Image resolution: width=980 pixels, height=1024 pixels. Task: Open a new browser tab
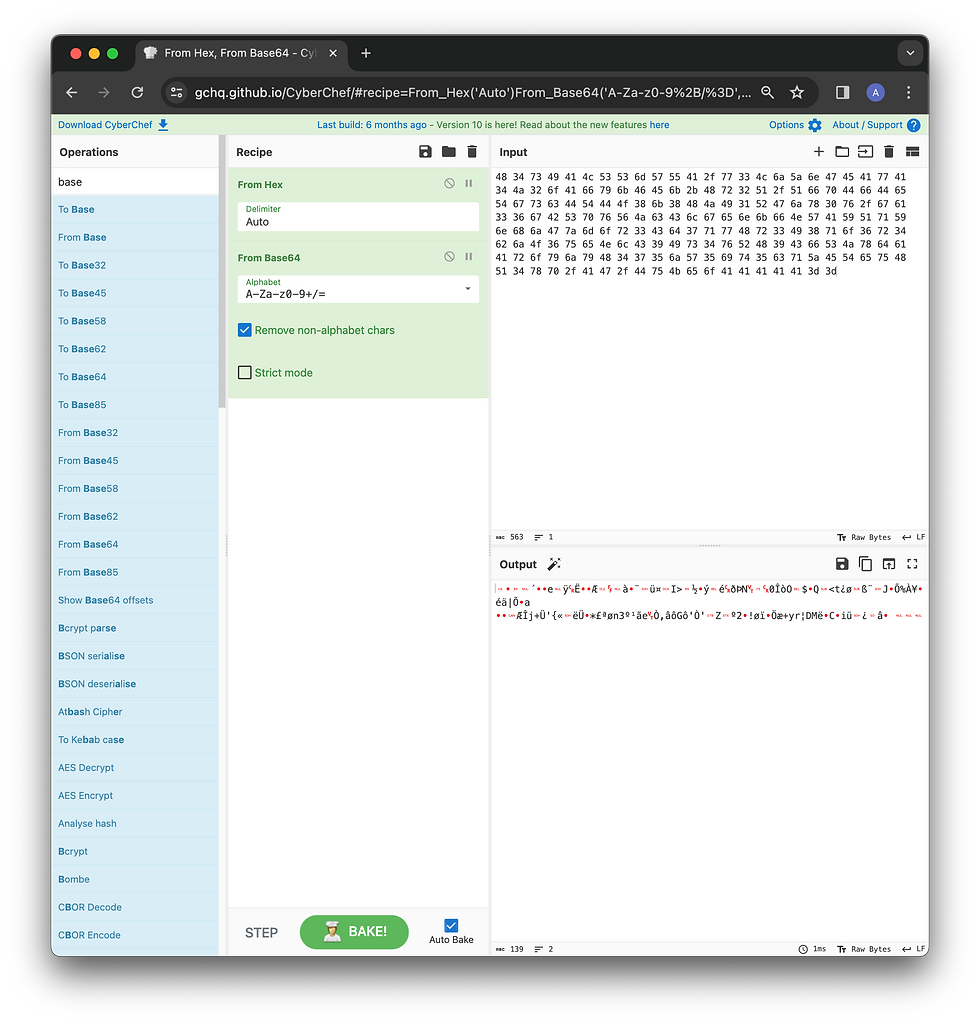pyautogui.click(x=366, y=53)
